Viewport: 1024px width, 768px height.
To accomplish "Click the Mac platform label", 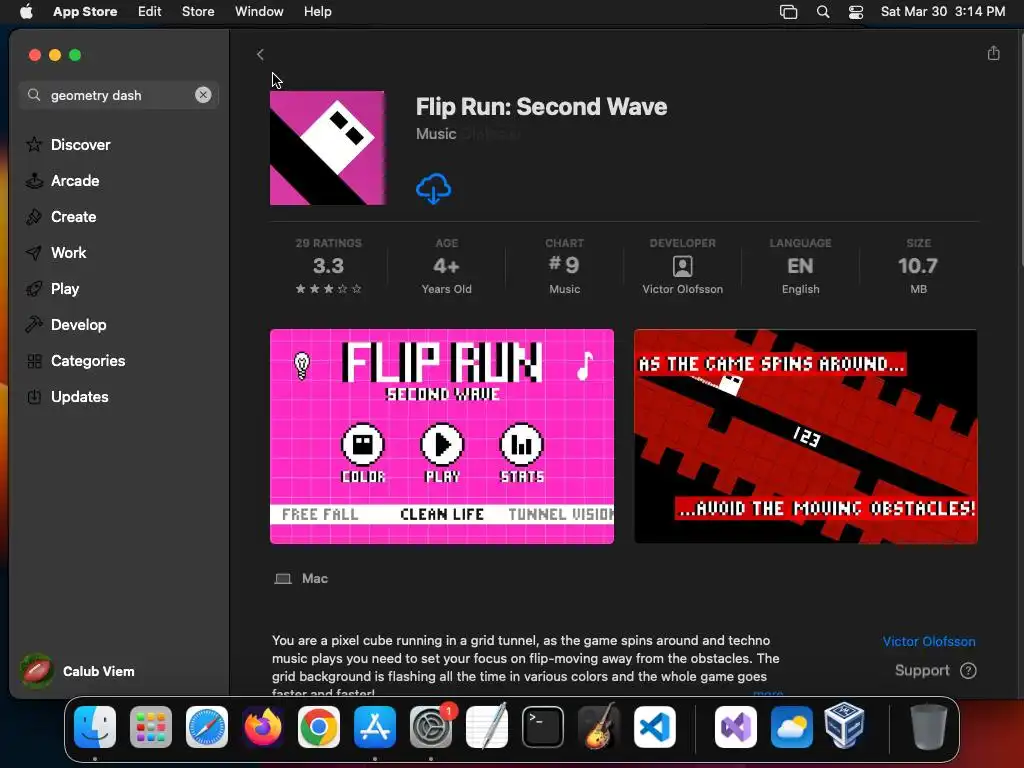I will 315,579.
